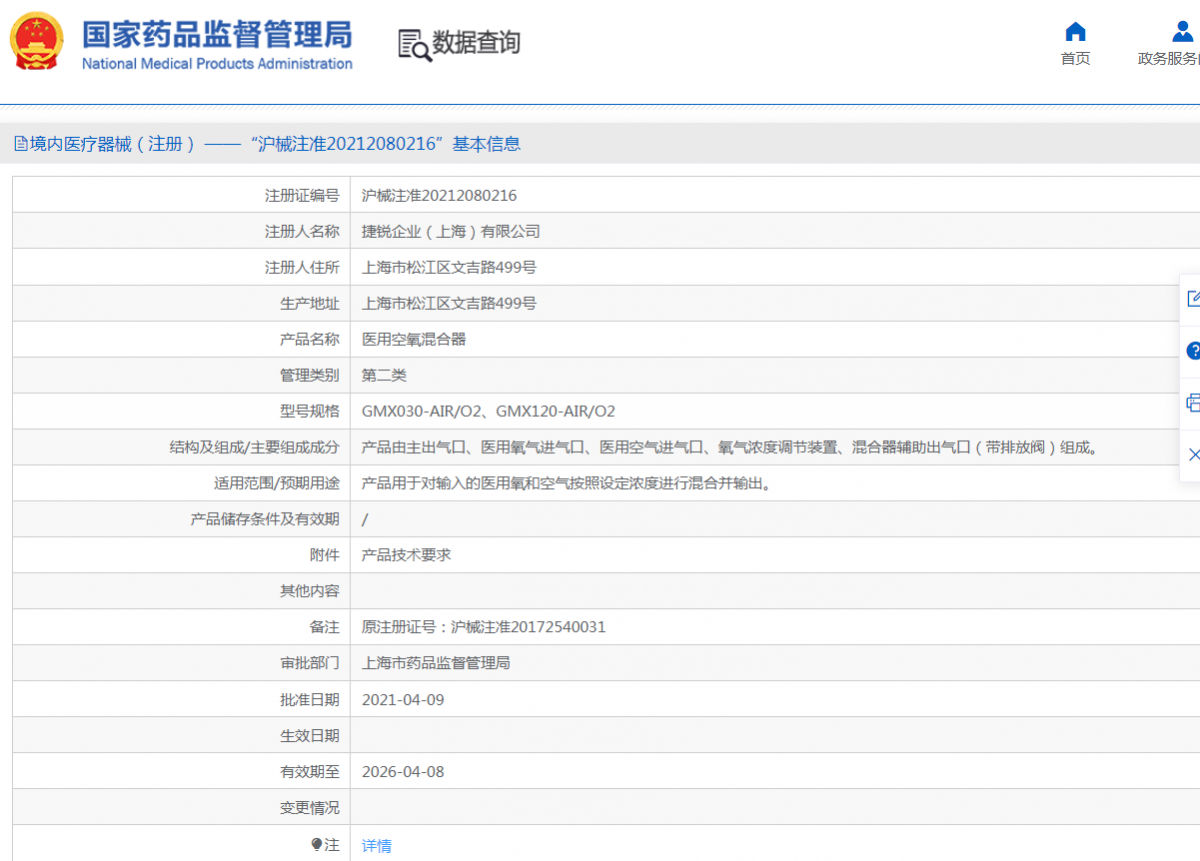Click the 首页 home icon
1200x861 pixels.
[1075, 31]
